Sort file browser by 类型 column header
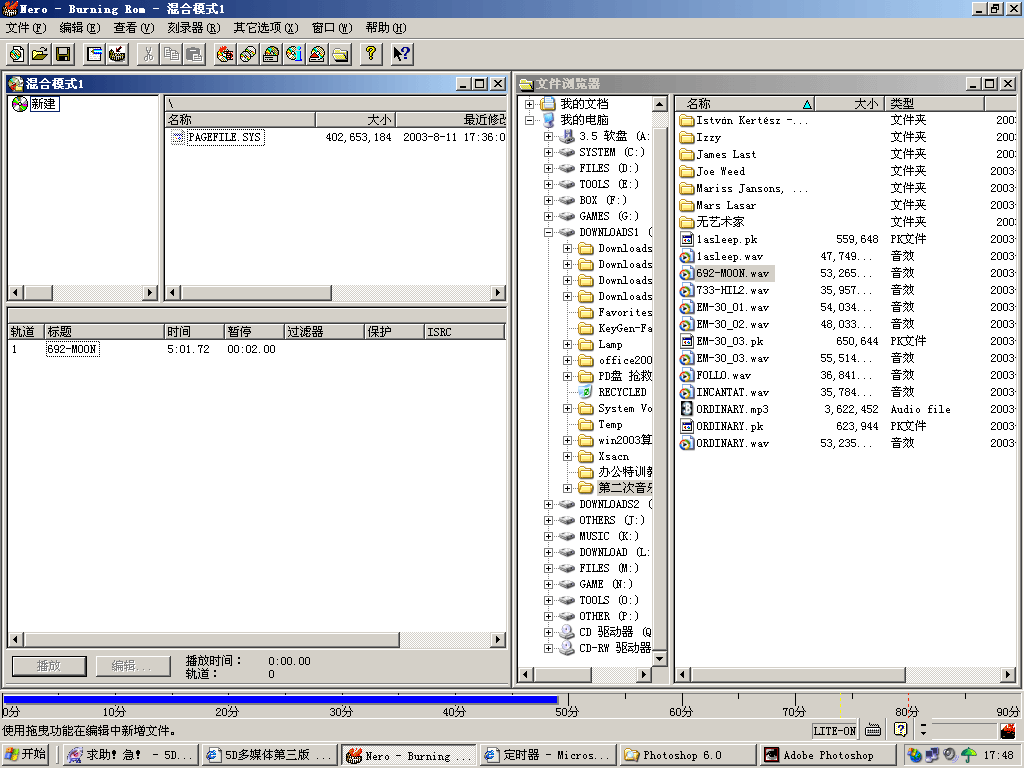 click(x=934, y=103)
